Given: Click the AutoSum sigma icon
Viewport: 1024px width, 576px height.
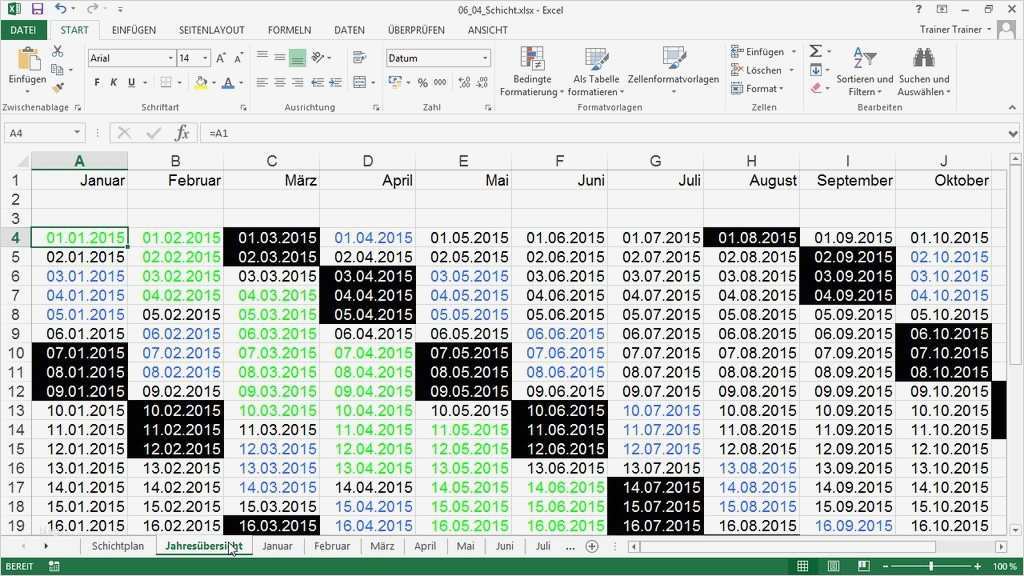Looking at the screenshot, I should pos(816,51).
